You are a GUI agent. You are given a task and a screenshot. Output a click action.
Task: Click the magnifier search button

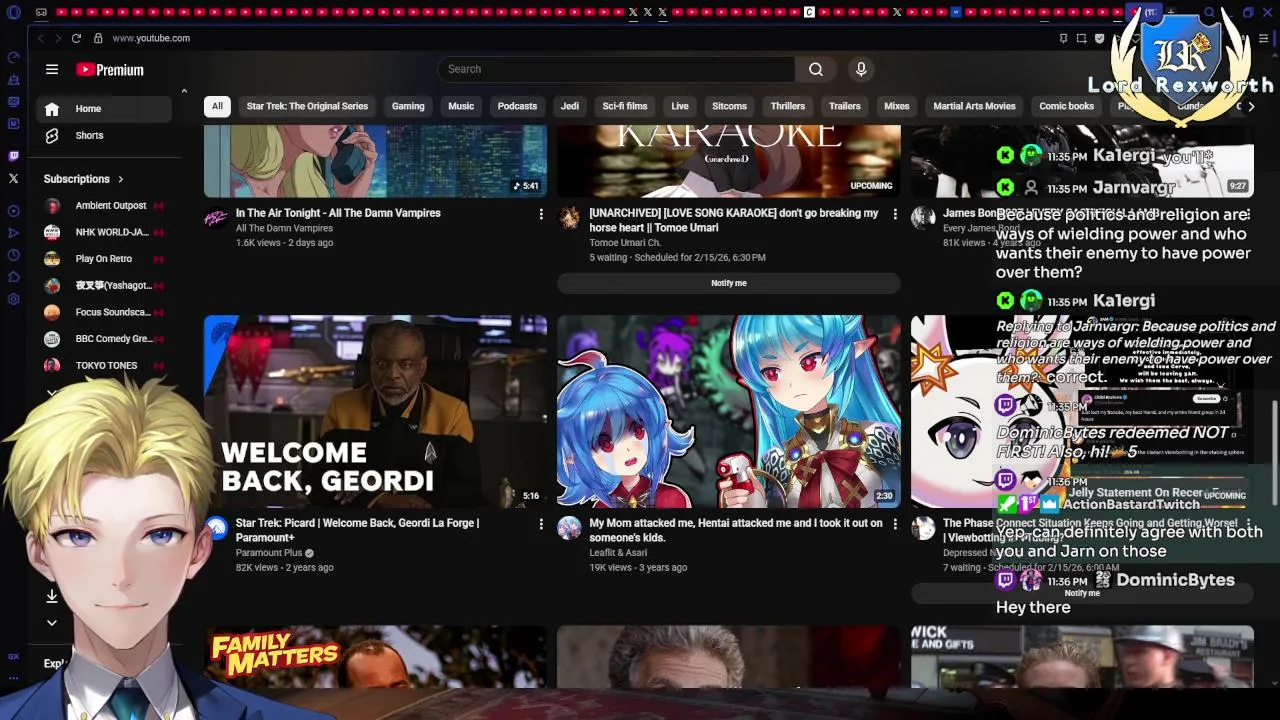(x=816, y=69)
